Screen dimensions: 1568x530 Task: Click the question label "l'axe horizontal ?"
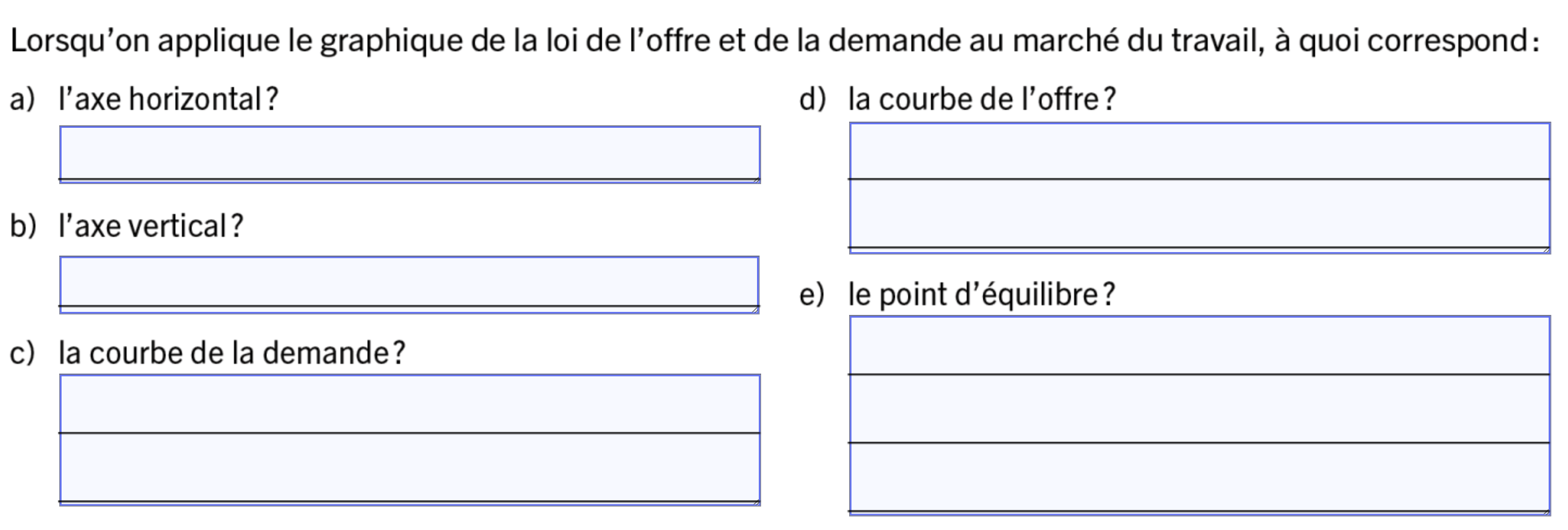(x=168, y=99)
